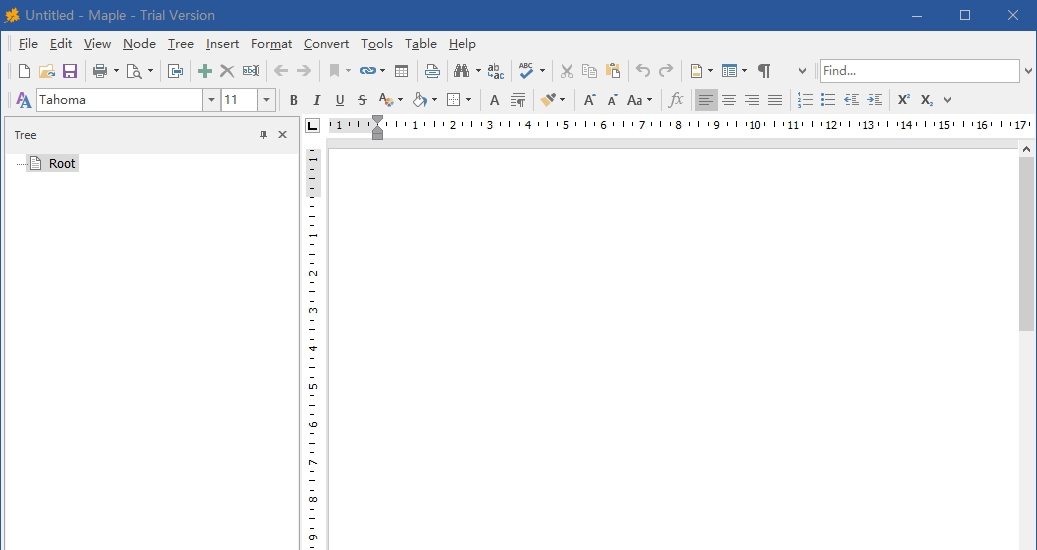Expand borders dropdown arrow
Screen dimensions: 1037x550
[468, 100]
